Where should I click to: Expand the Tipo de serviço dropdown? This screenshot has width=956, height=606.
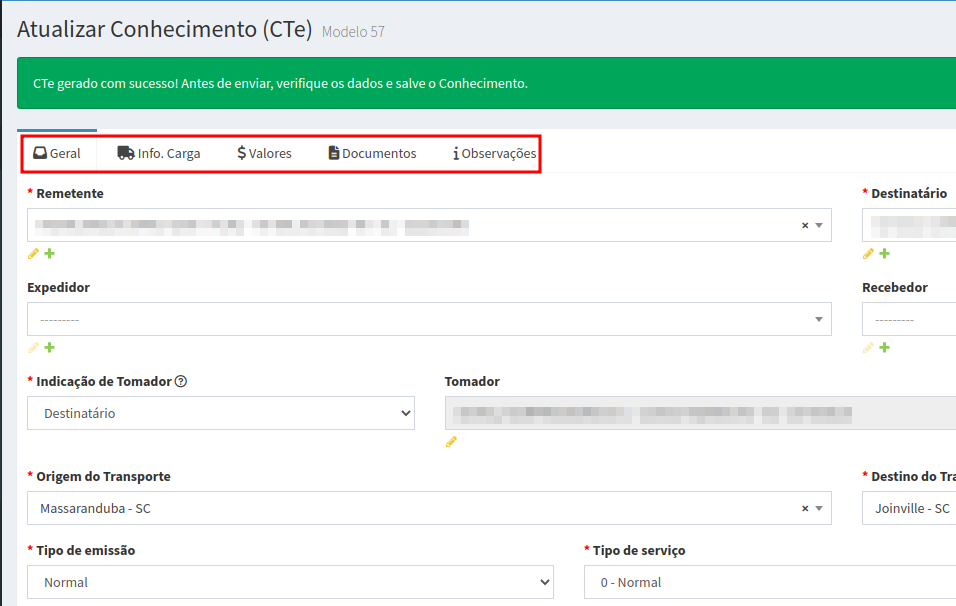pos(768,582)
